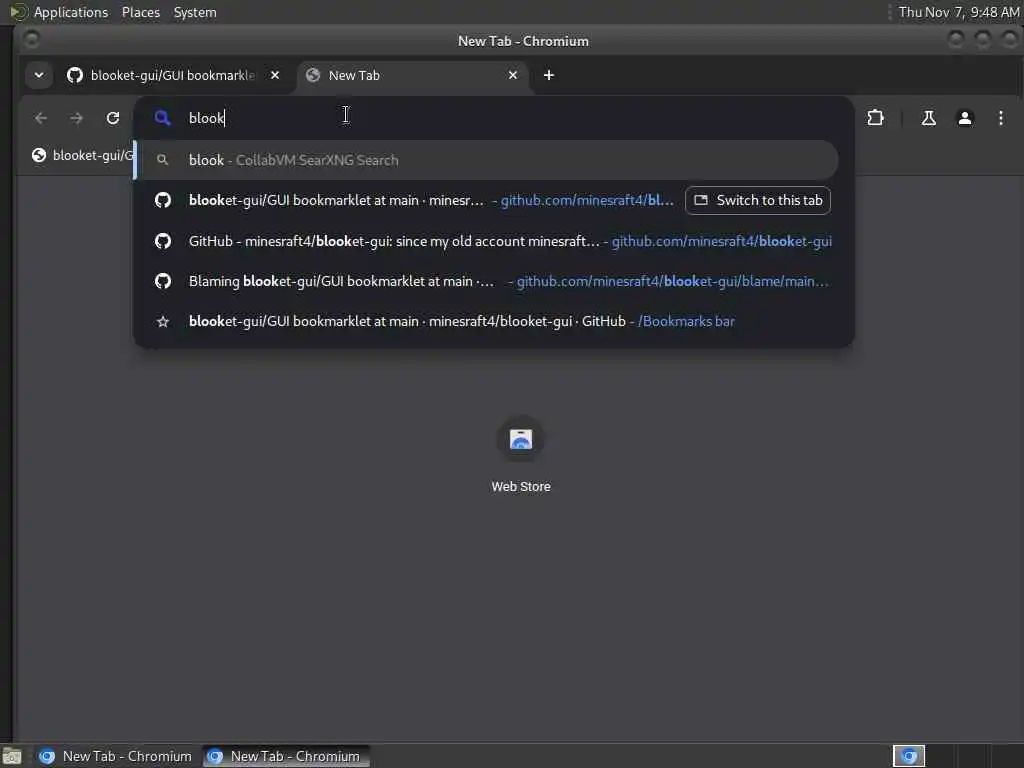This screenshot has width=1024, height=768.
Task: Switch to first 'New Tab - Chromium' taskbar window
Action: [116, 756]
